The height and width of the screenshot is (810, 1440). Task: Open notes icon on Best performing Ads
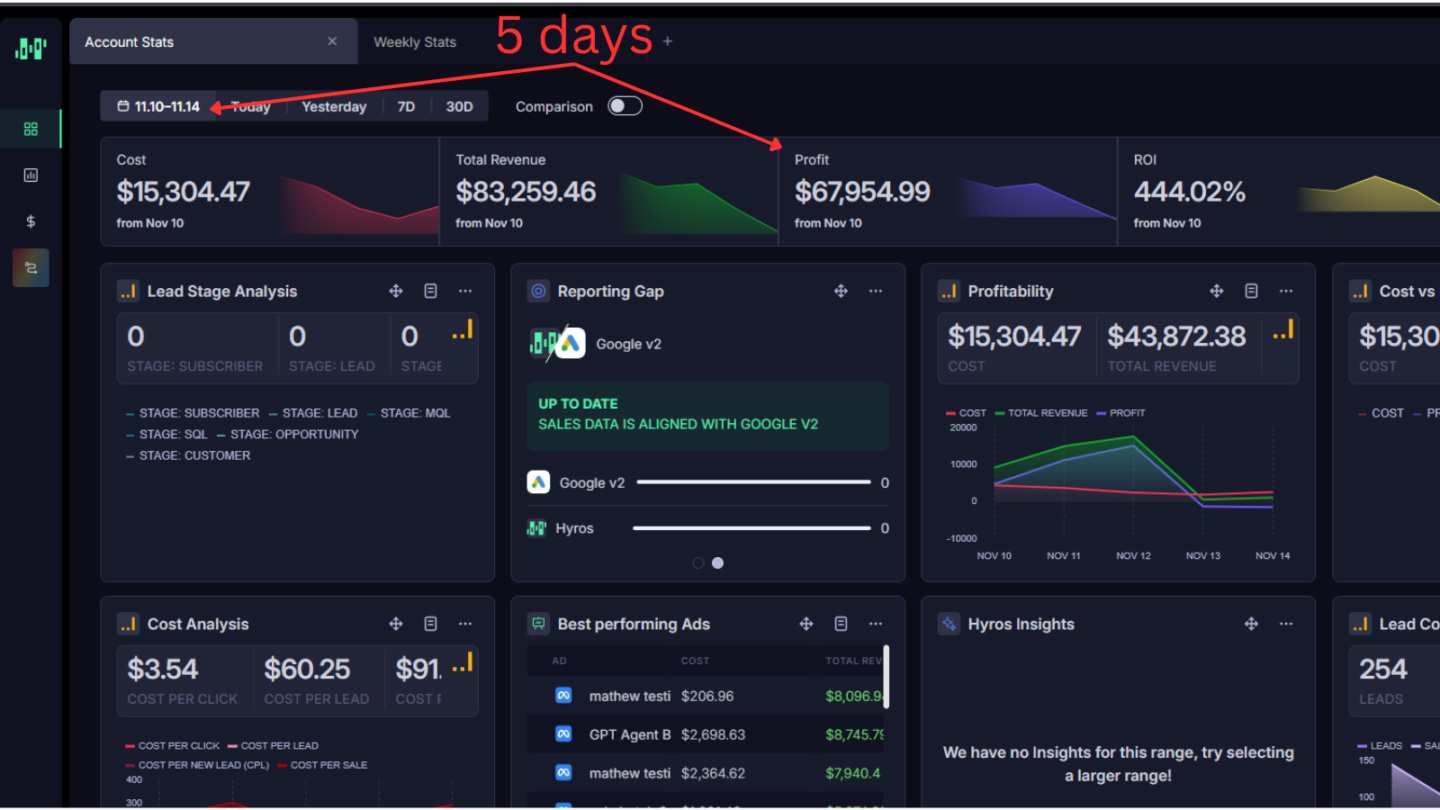click(x=841, y=624)
